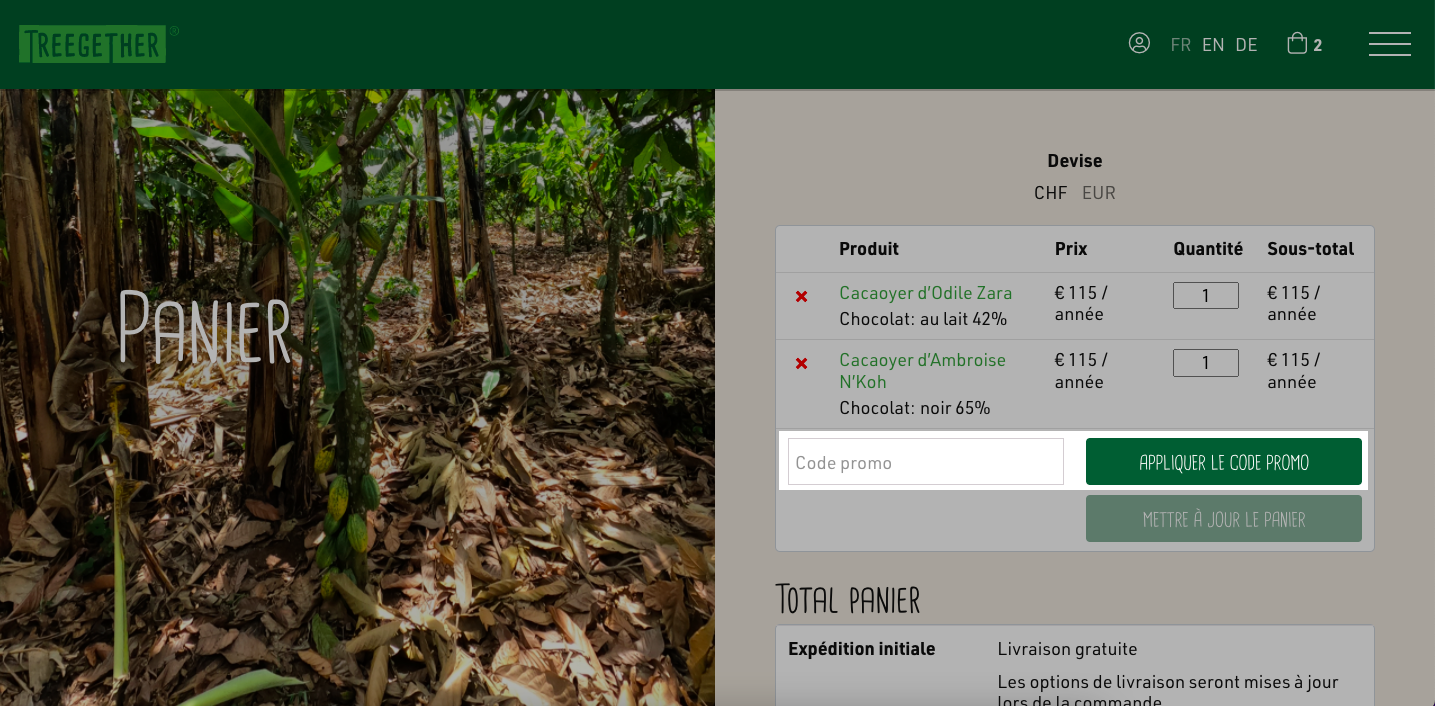Click the cart item count number 2
The width and height of the screenshot is (1435, 706).
pos(1318,45)
